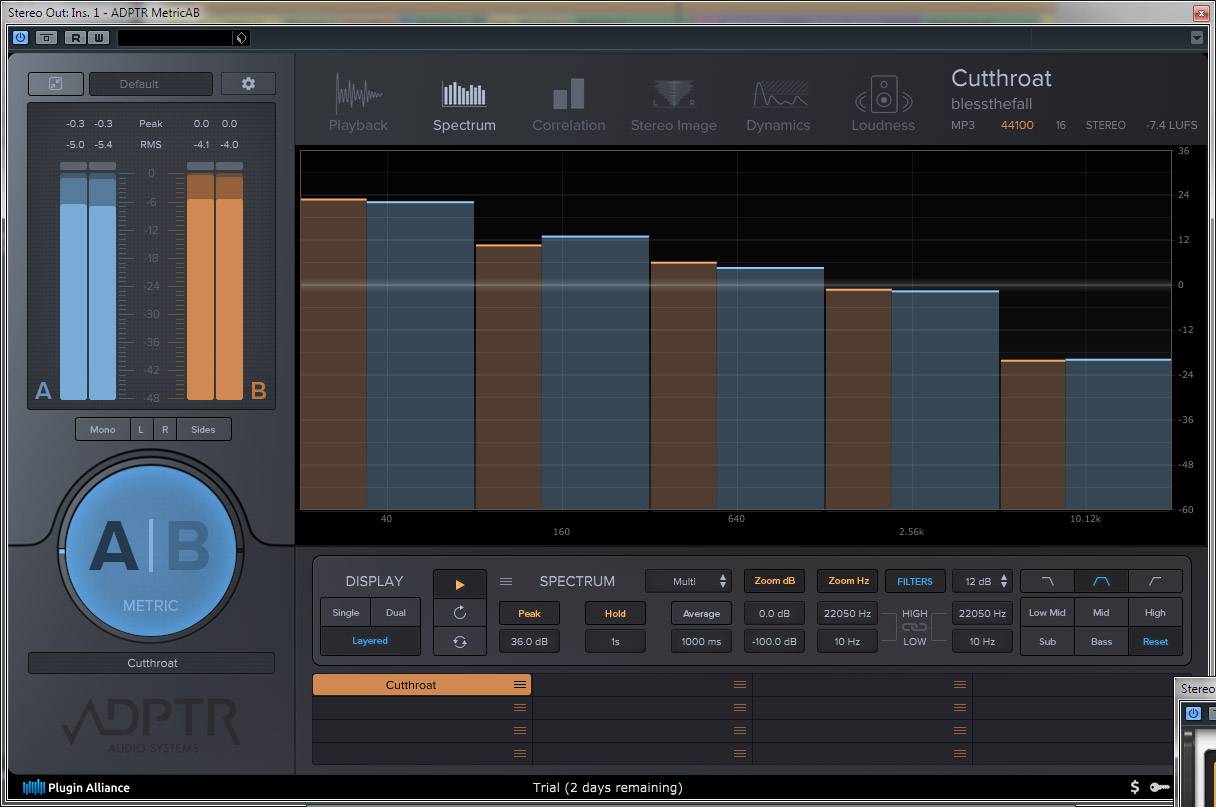
Task: Enable Write automation (W) button
Action: (x=98, y=38)
